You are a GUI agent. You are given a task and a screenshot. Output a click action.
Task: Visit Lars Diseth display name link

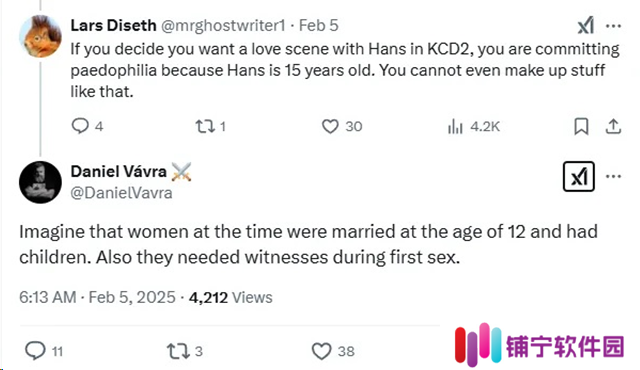(113, 25)
